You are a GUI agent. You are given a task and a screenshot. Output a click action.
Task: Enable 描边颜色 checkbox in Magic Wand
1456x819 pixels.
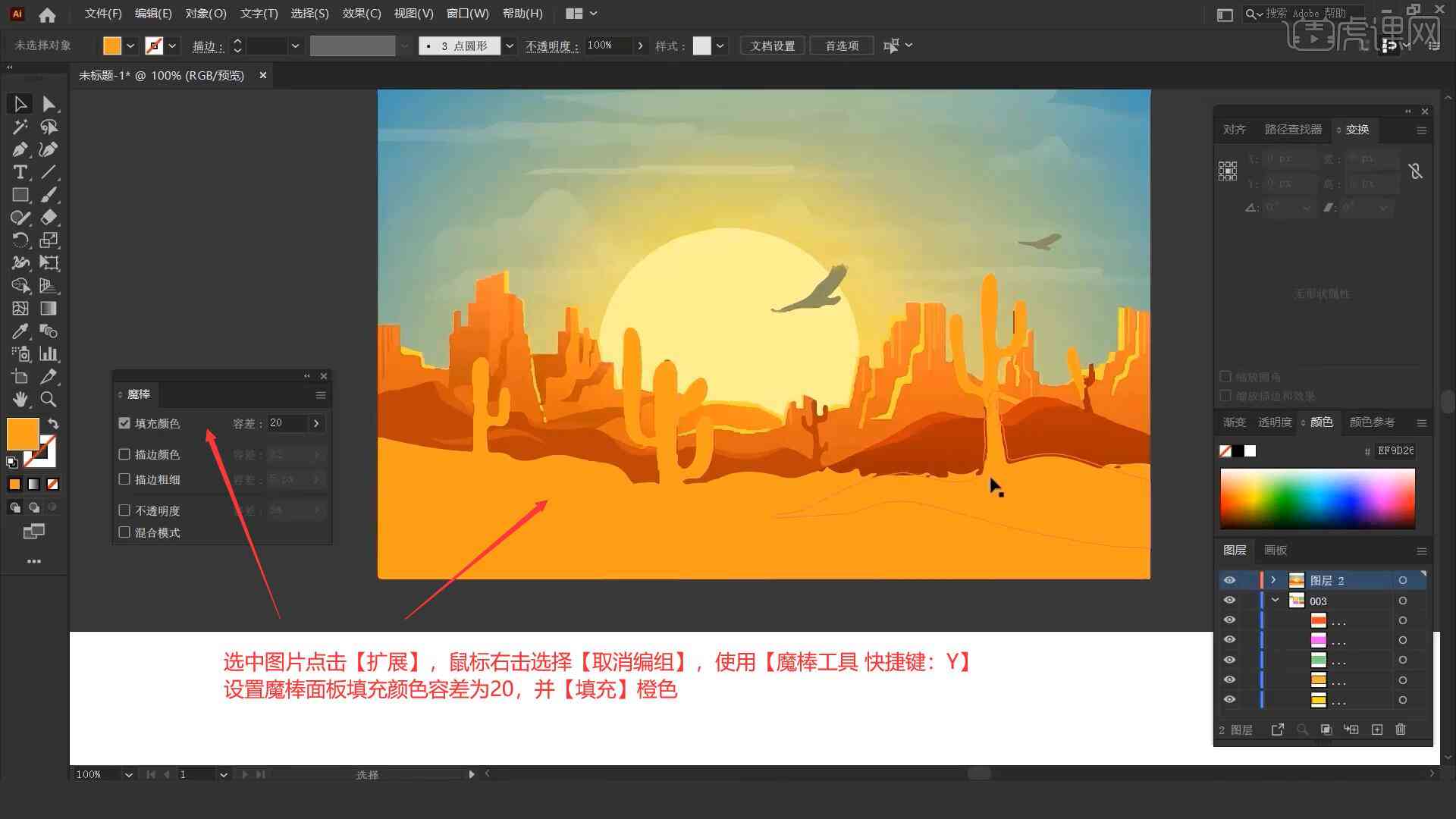click(124, 454)
